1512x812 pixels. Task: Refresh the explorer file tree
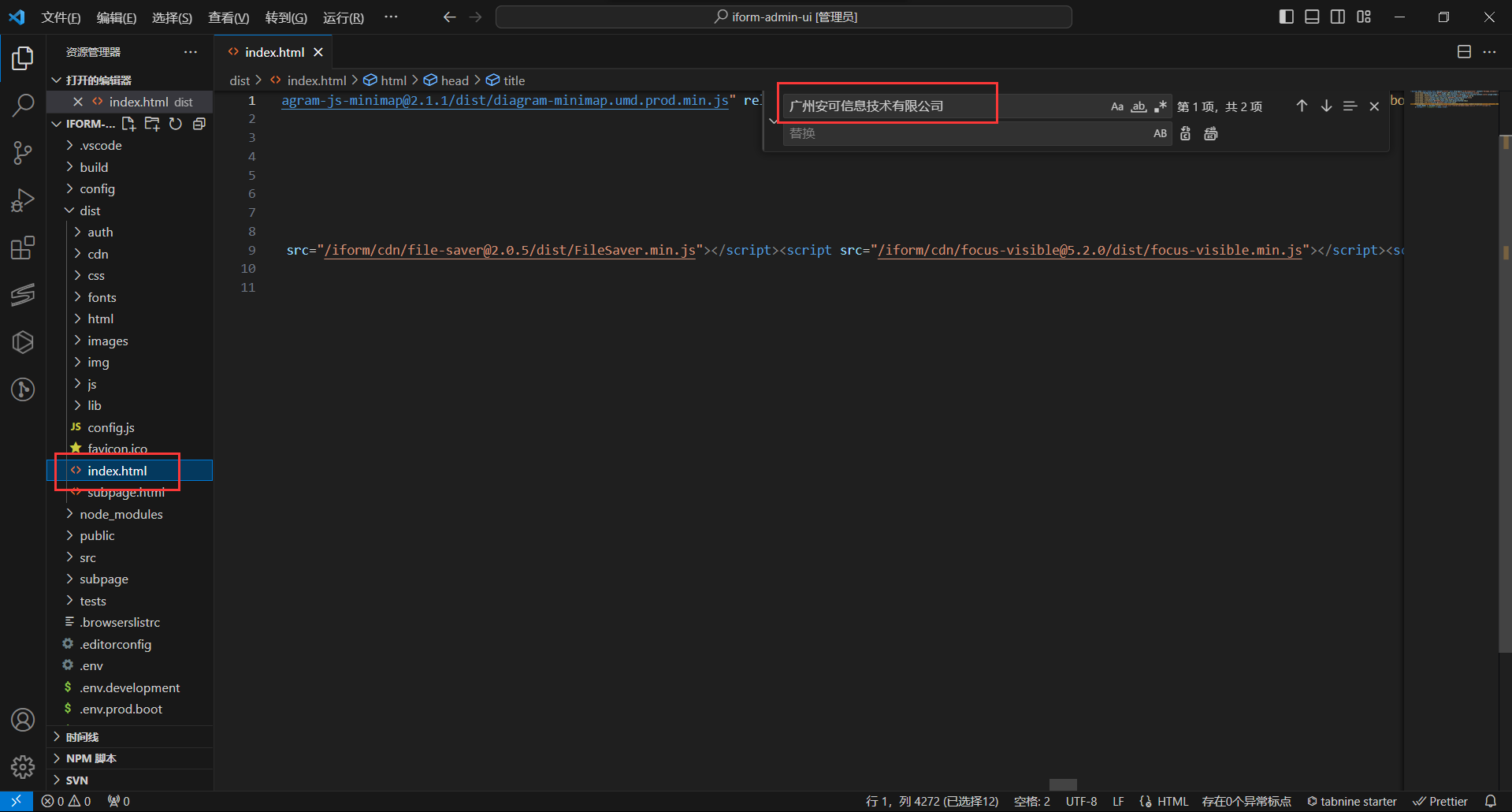click(x=176, y=124)
